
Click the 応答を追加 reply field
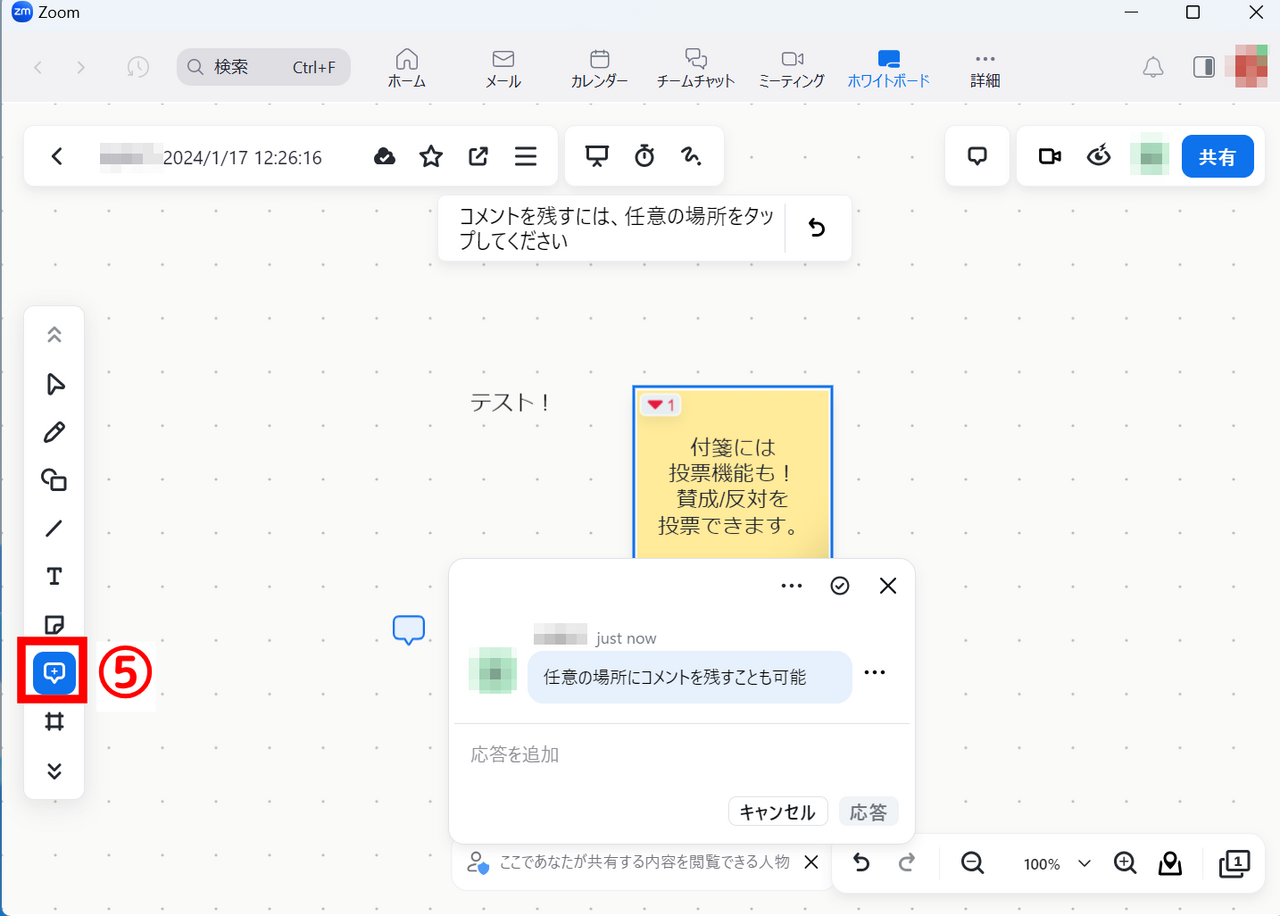[x=681, y=754]
